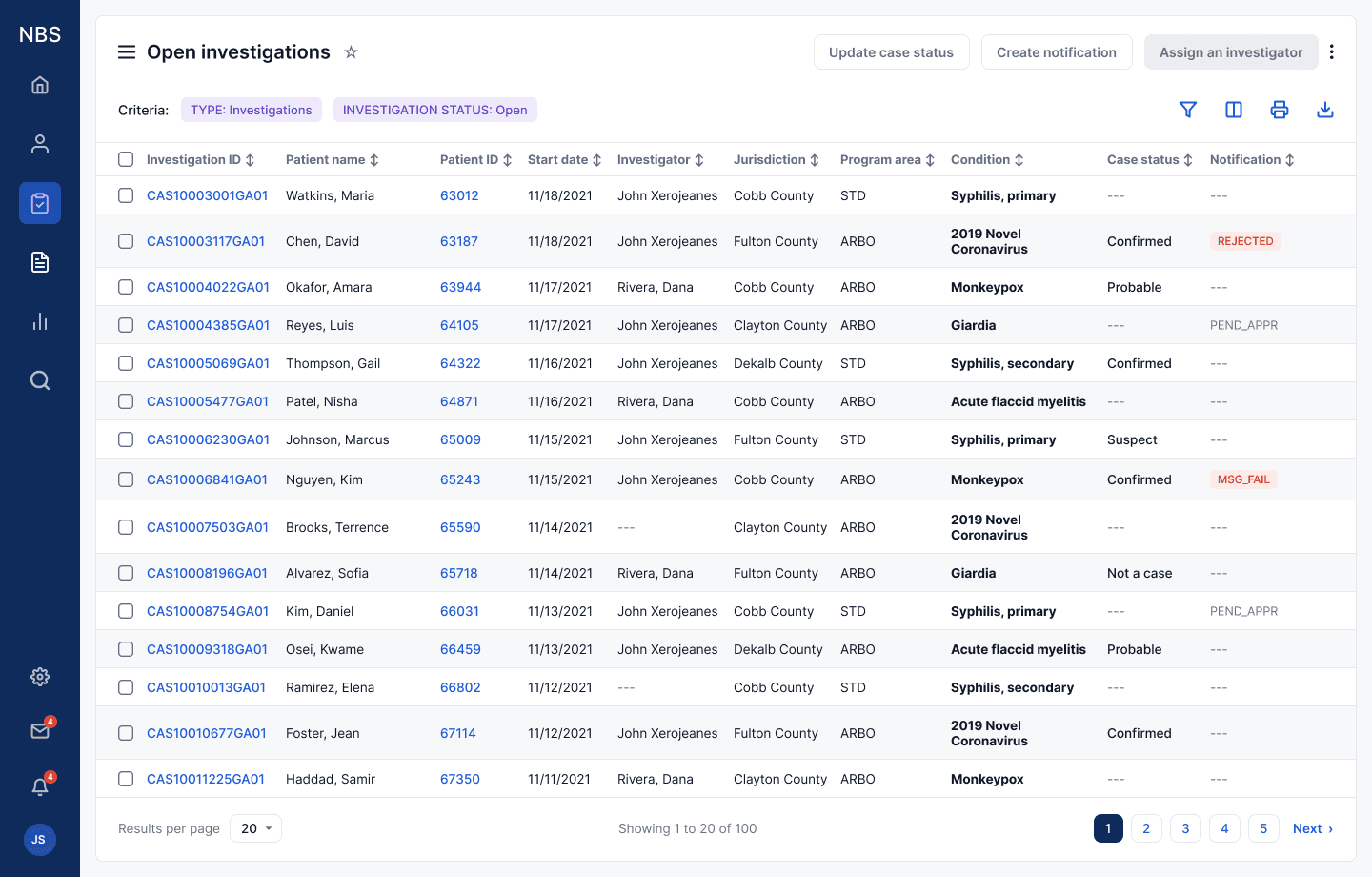Screen dimensions: 1372x877
Task: Select the investigations clipboard icon in sidebar
Action: 40,203
